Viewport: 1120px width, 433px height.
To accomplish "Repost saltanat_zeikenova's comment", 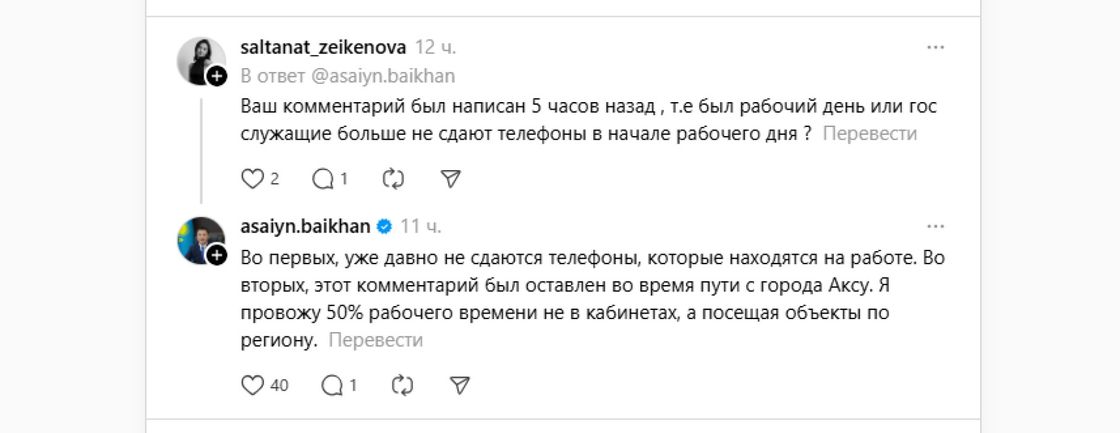I will pyautogui.click(x=393, y=179).
